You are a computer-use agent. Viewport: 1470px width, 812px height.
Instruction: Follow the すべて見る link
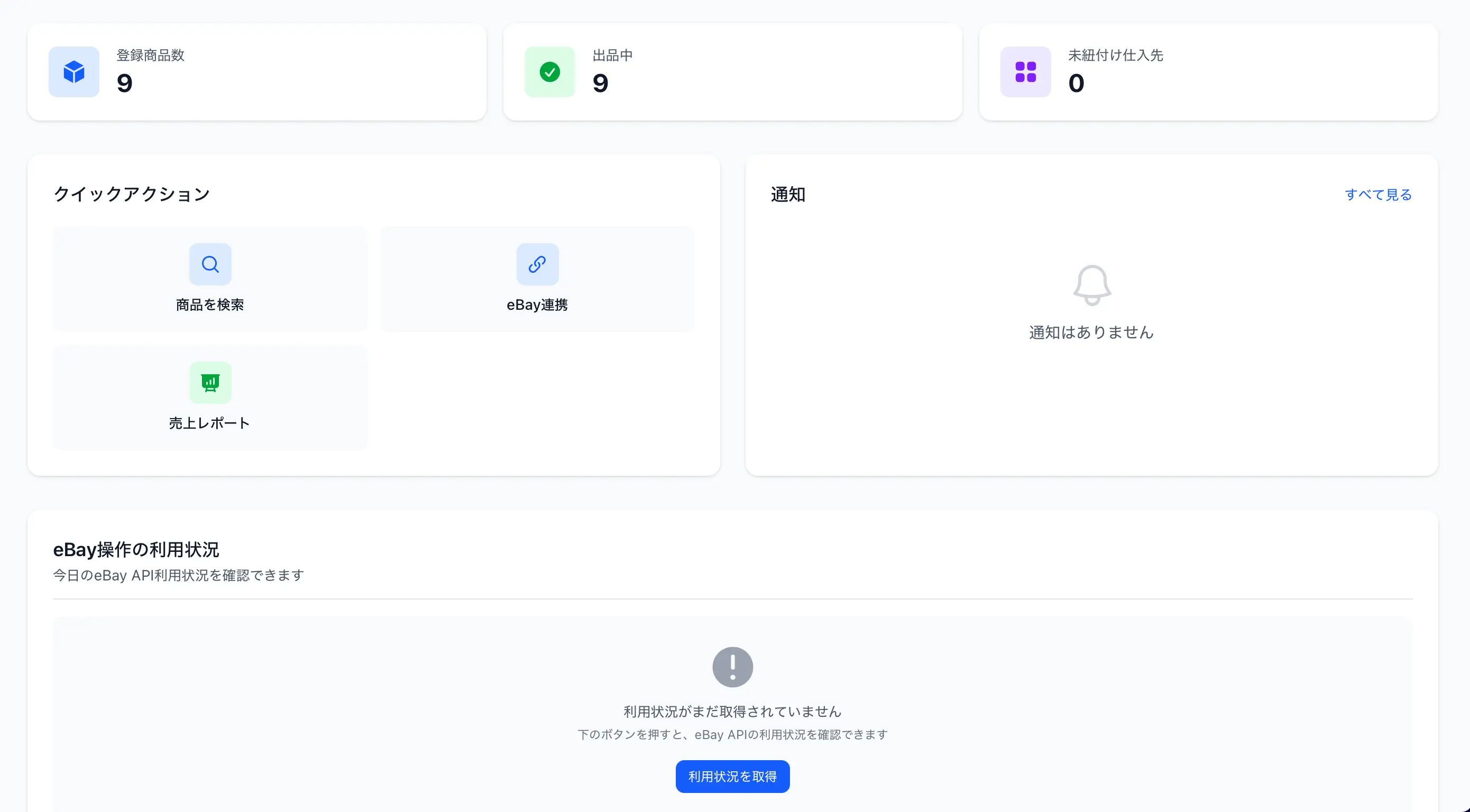[x=1377, y=195]
